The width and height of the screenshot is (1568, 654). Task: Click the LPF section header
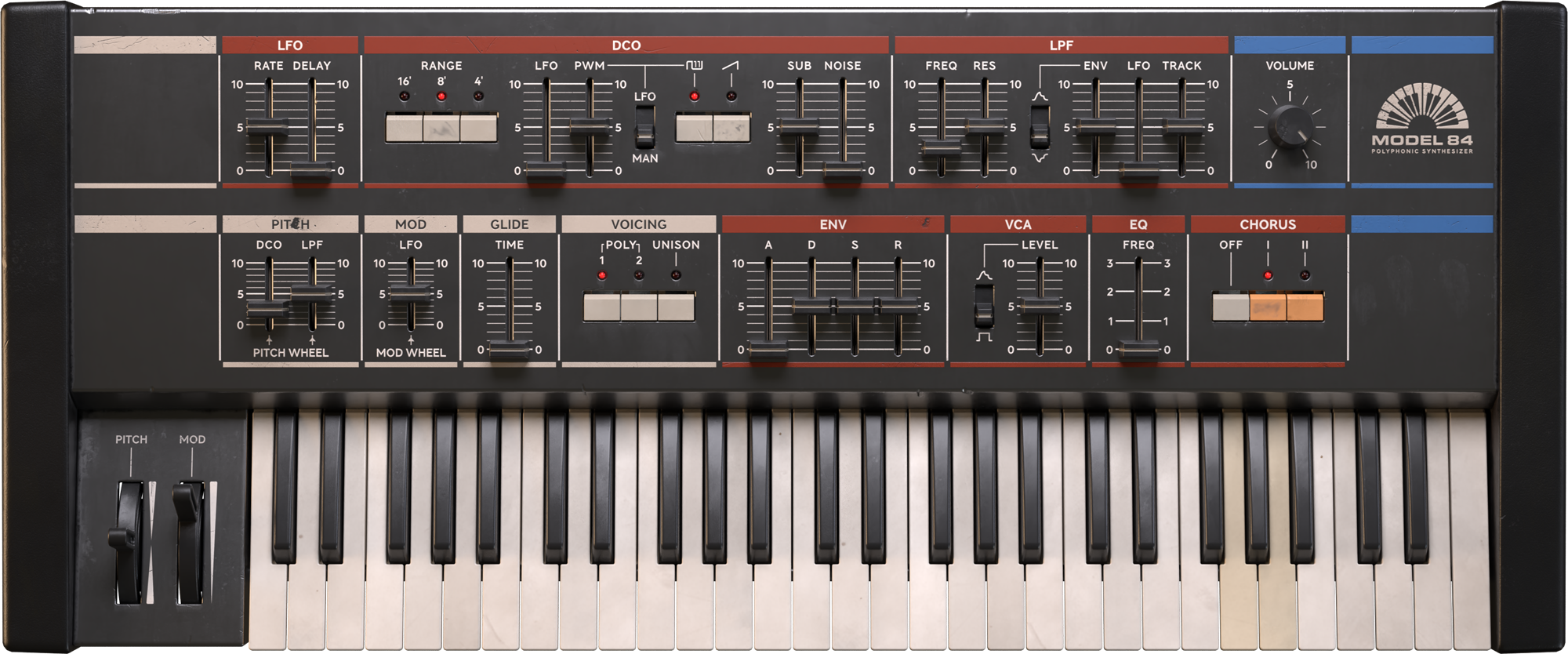coord(1062,45)
